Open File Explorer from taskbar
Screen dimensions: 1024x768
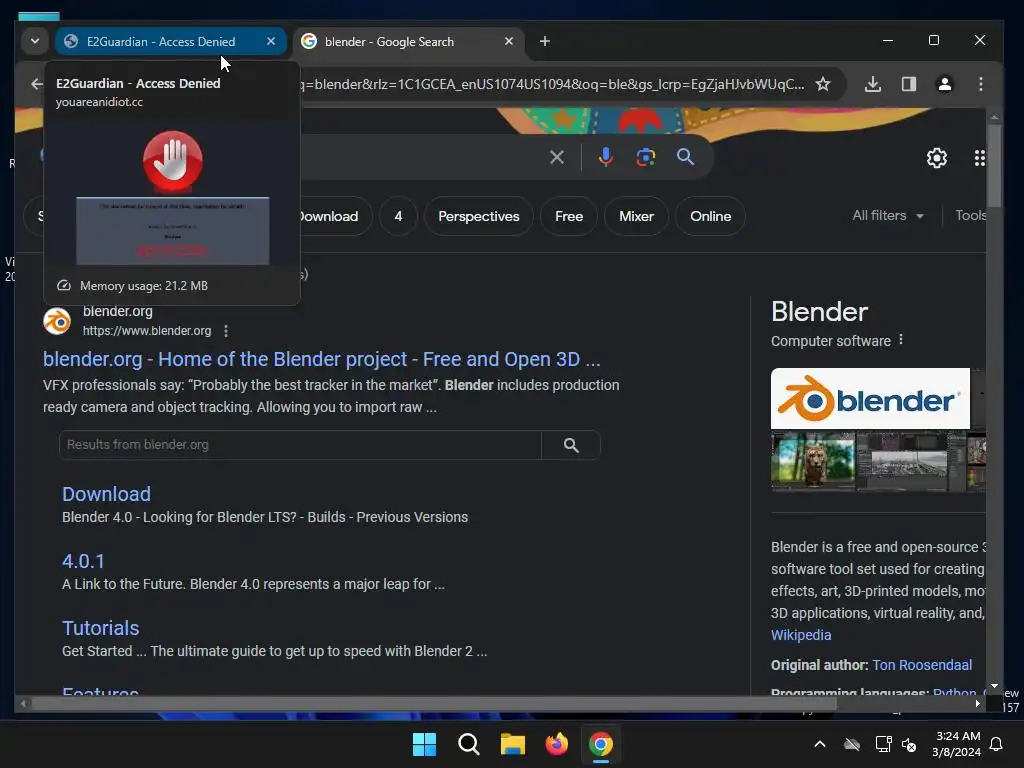[x=513, y=744]
